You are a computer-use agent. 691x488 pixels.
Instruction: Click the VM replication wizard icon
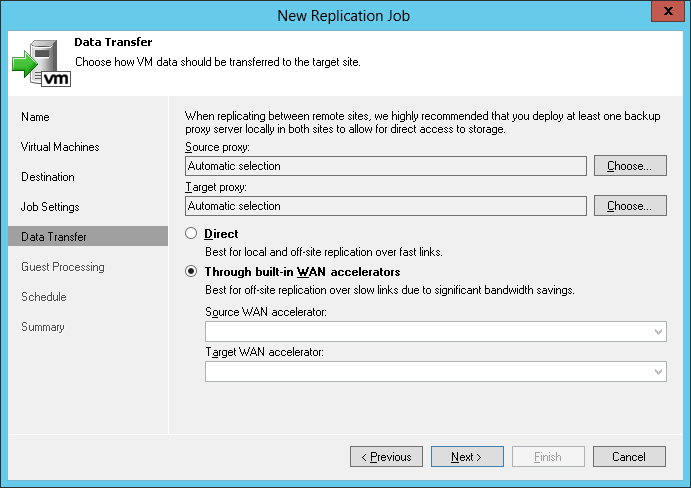click(39, 61)
